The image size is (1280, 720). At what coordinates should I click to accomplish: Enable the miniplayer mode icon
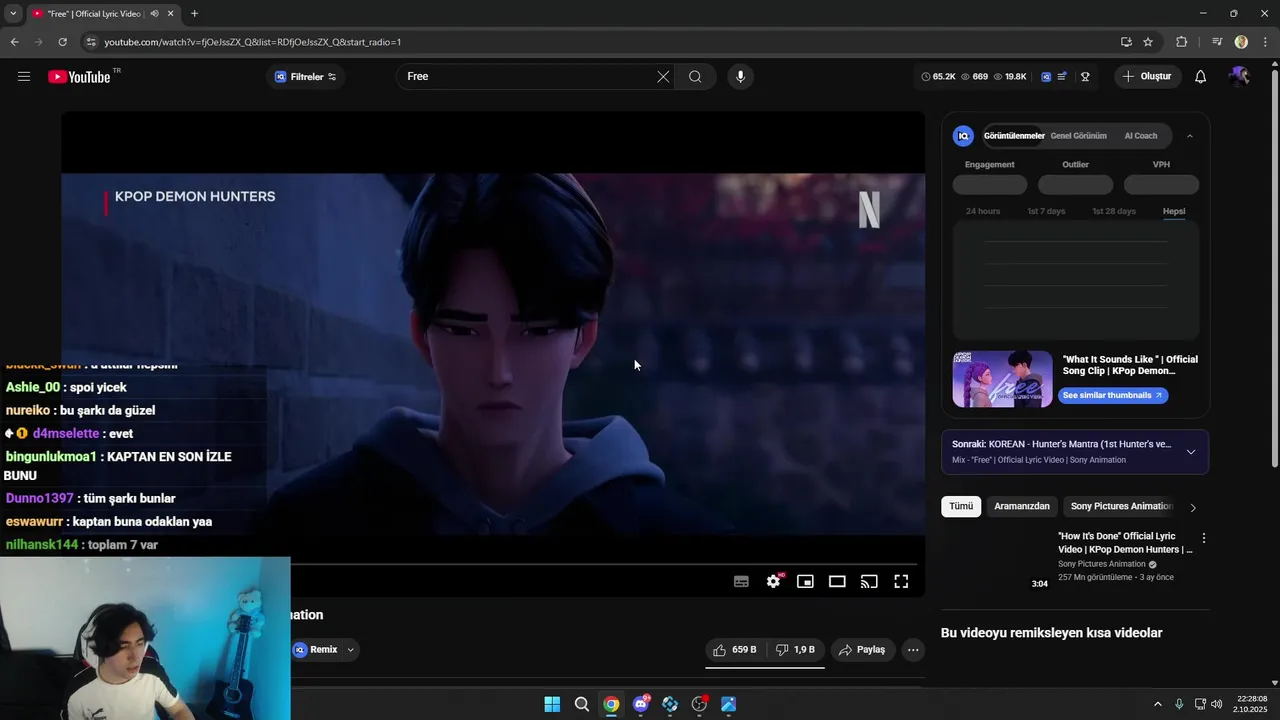click(805, 581)
